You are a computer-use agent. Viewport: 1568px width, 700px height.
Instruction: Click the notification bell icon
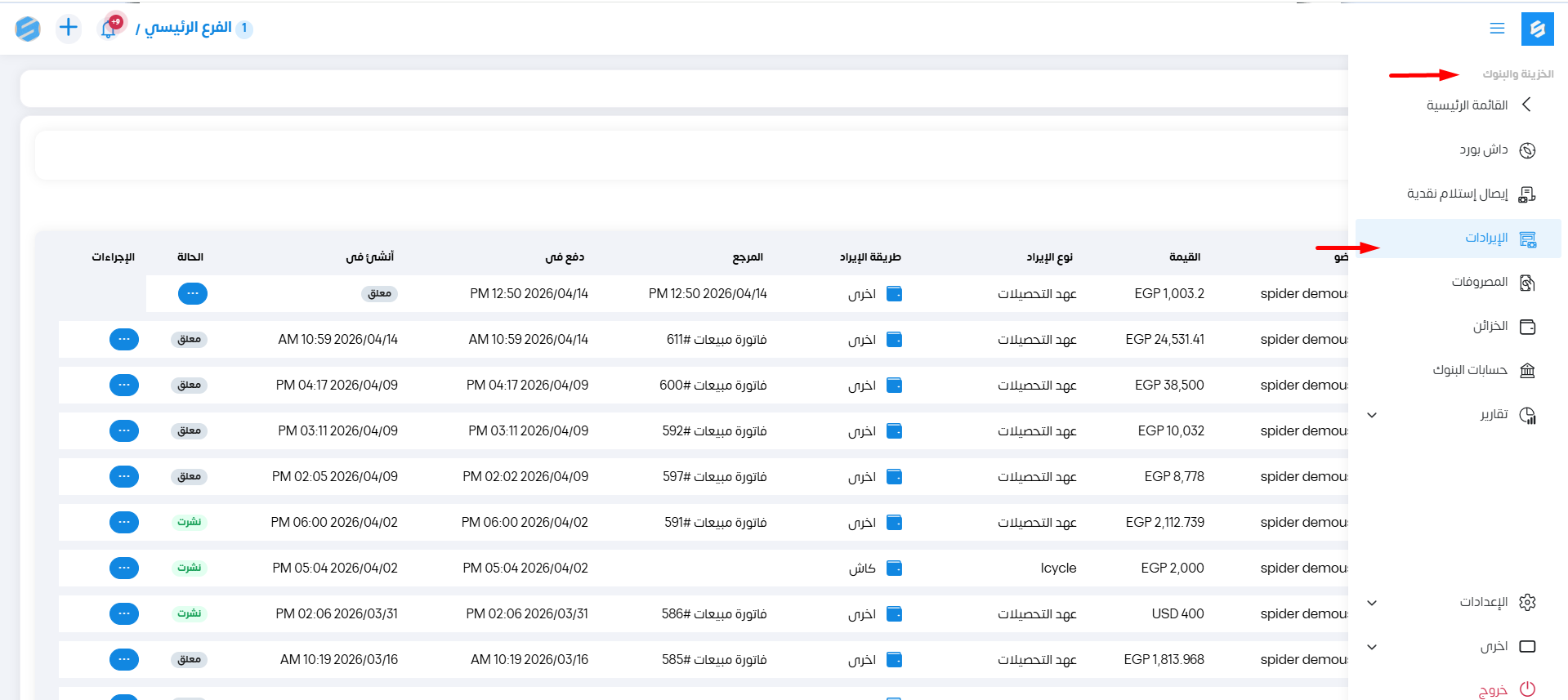109,29
